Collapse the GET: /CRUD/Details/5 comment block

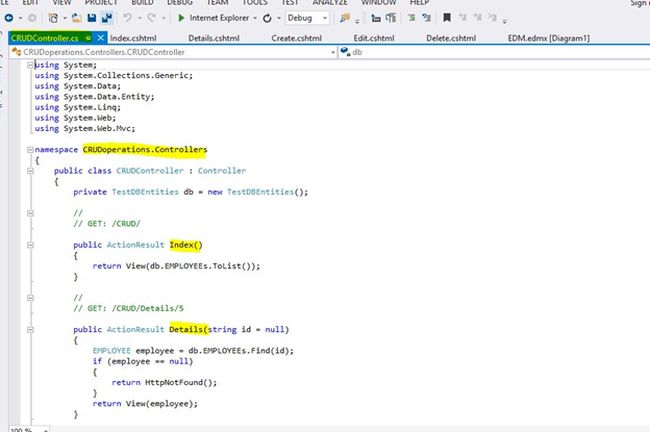(30, 298)
